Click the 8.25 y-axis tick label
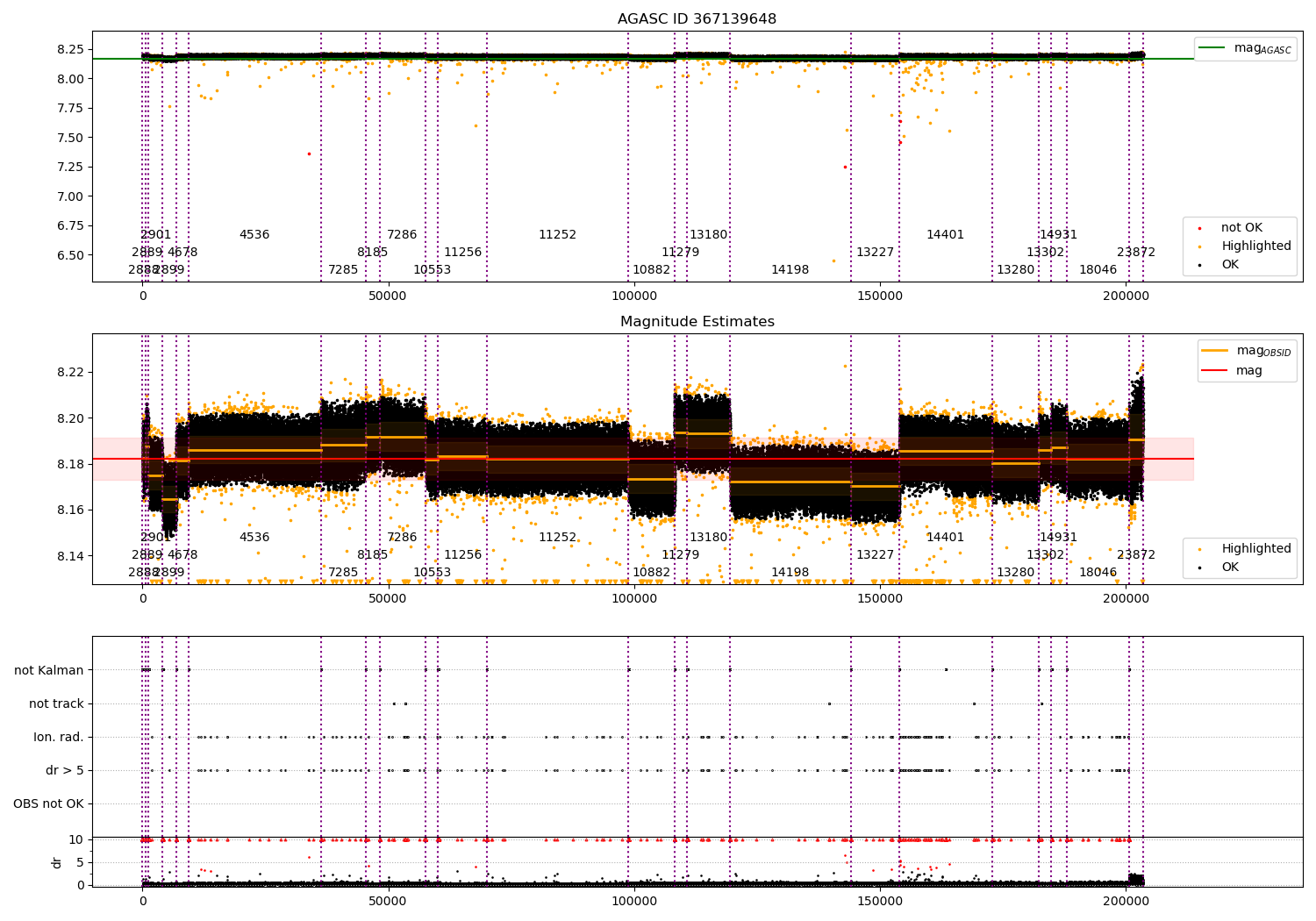The image size is (1316, 921). (x=69, y=49)
